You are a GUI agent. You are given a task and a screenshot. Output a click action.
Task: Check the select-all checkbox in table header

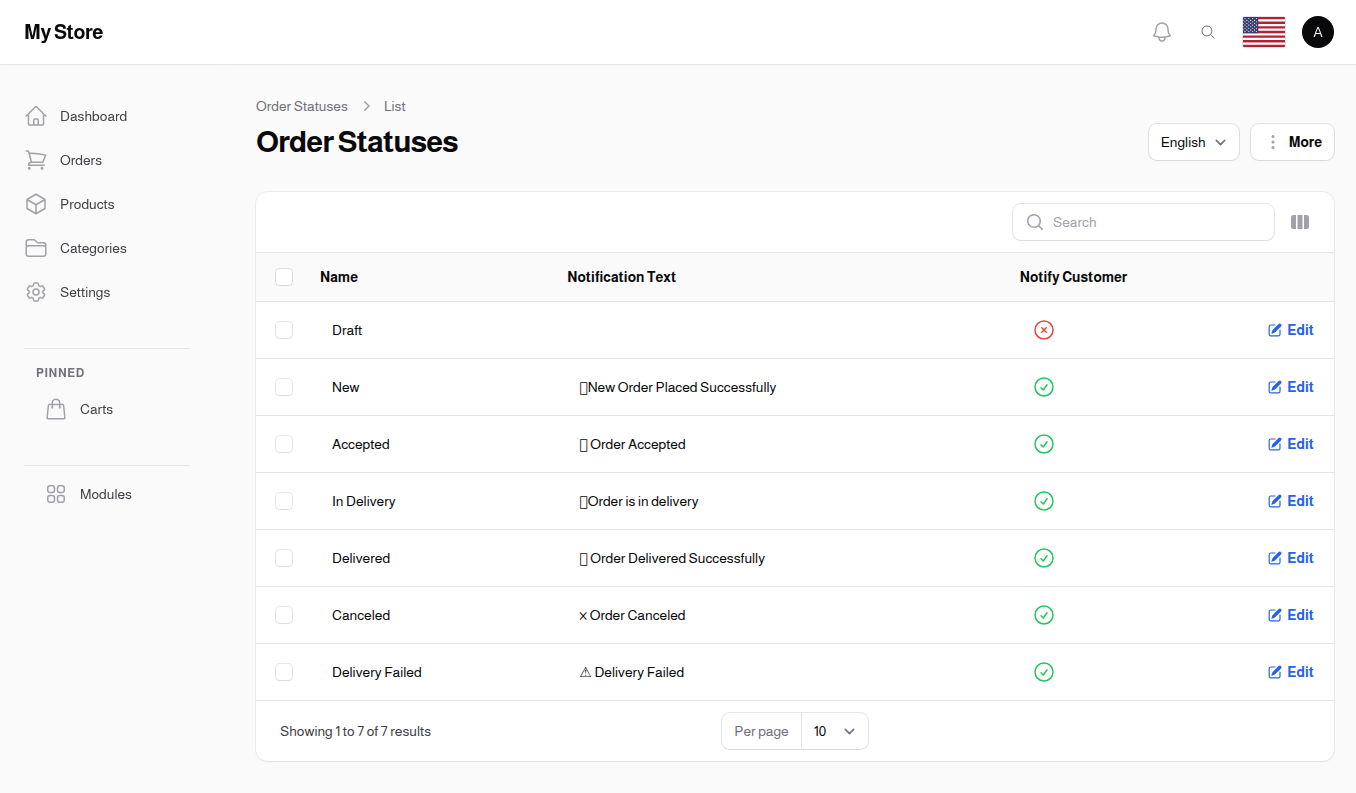tap(284, 277)
